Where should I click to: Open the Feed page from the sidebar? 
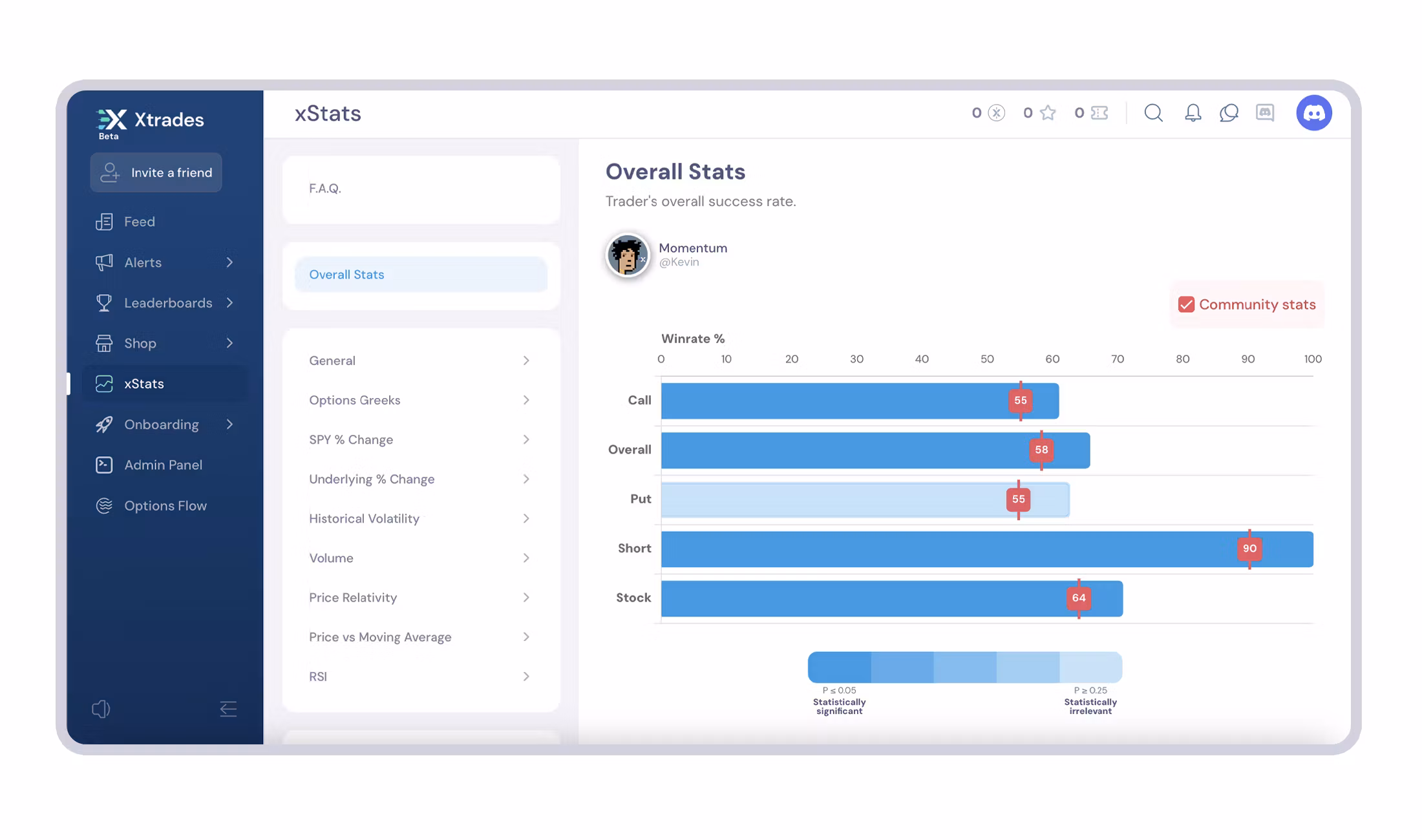click(x=140, y=222)
